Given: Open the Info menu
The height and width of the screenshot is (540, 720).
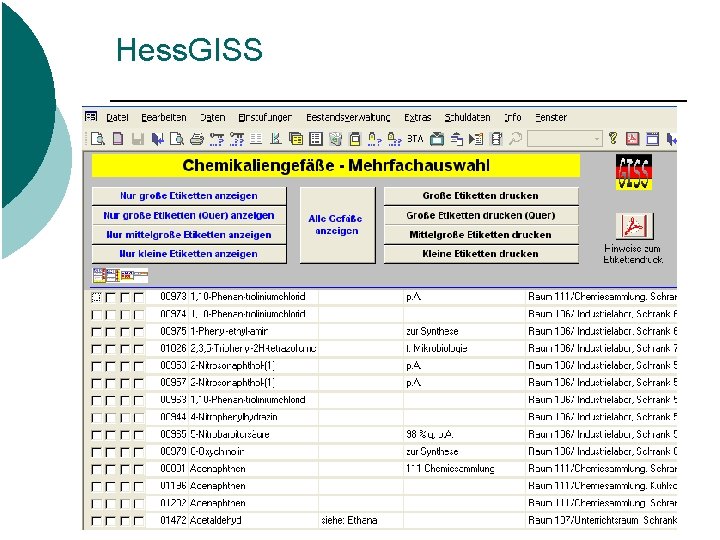Looking at the screenshot, I should click(512, 118).
